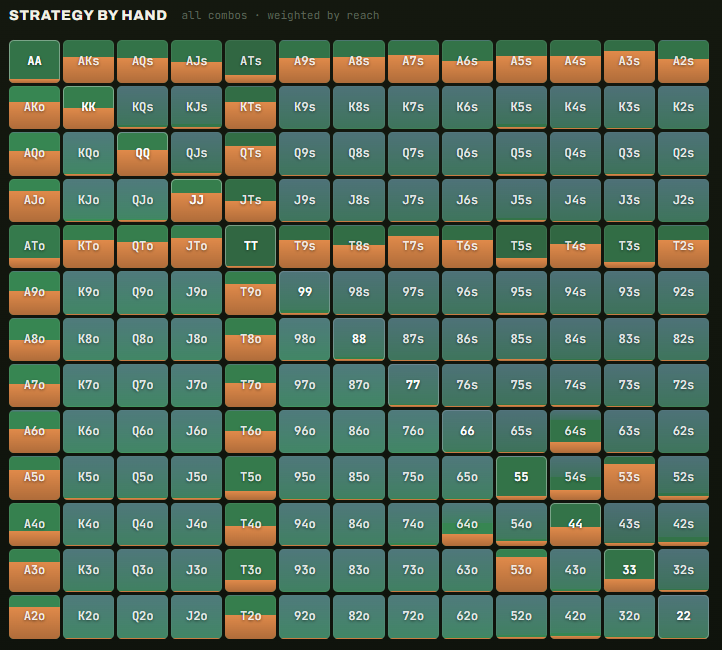Choose the A2o hand cell

coord(35,616)
